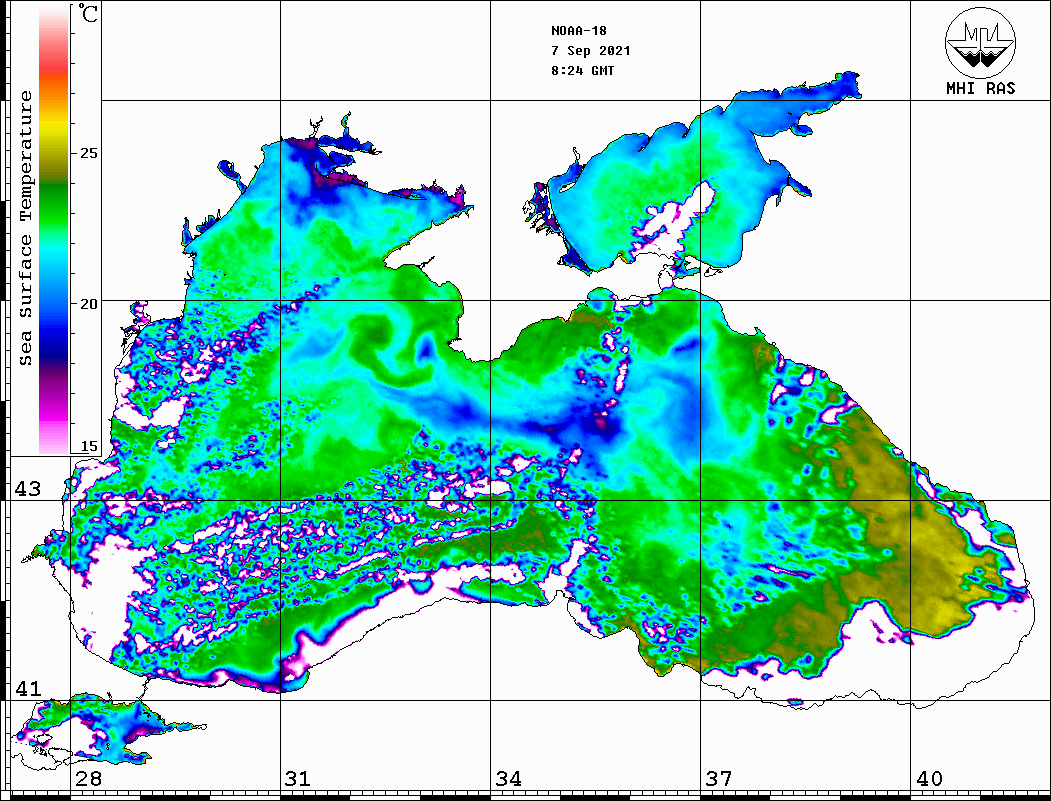Click the °C unit symbol above scale
This screenshot has height=801, width=1051.
pyautogui.click(x=90, y=17)
